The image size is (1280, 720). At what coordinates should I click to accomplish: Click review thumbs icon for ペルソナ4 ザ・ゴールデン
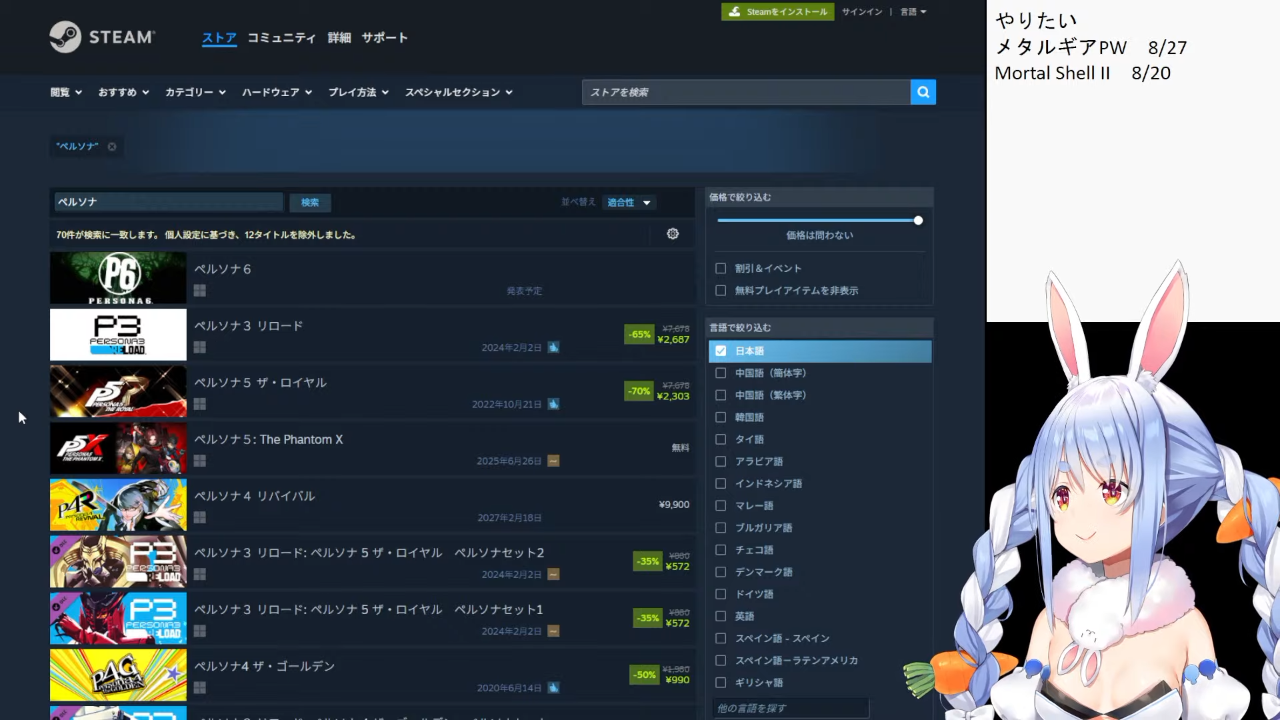[x=553, y=688]
